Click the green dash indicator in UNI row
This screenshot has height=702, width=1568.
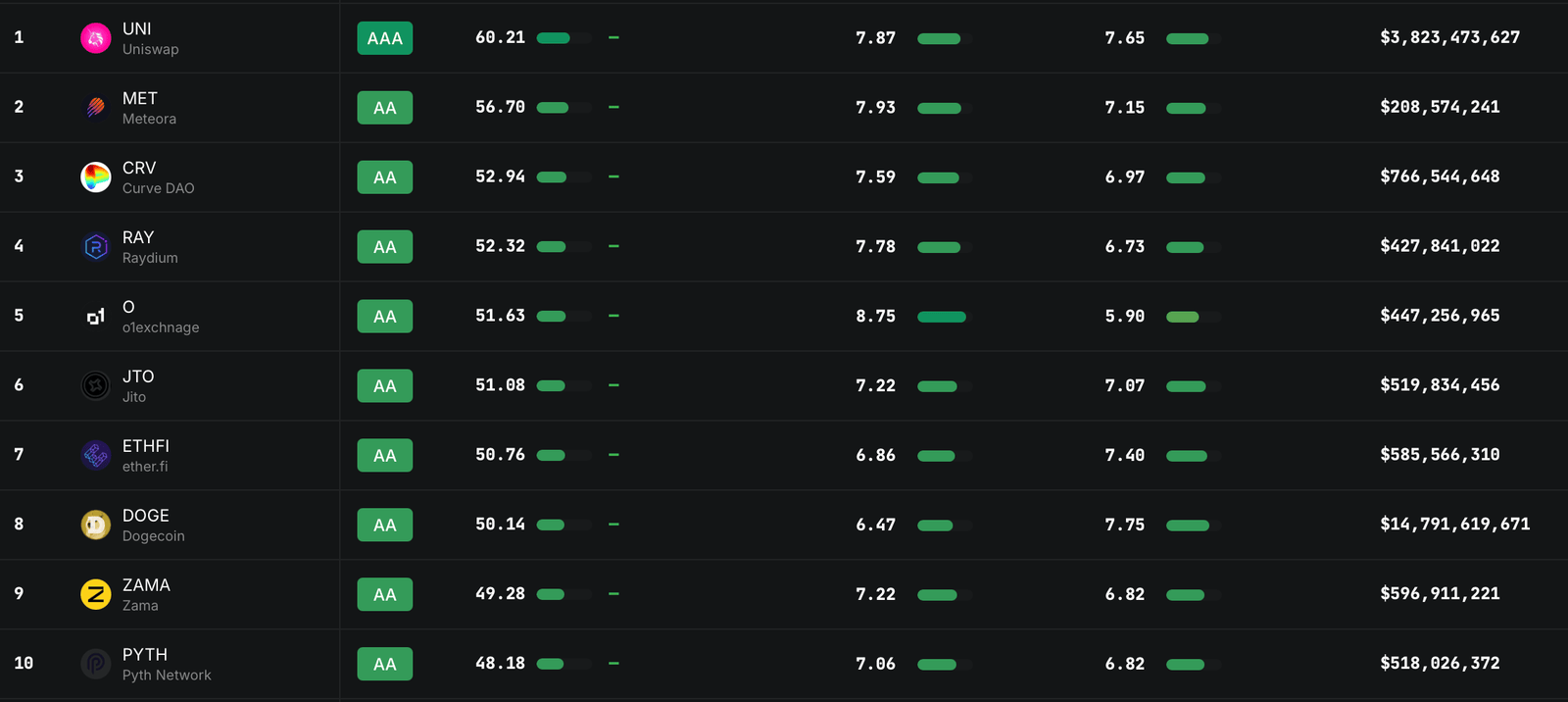pyautogui.click(x=613, y=37)
